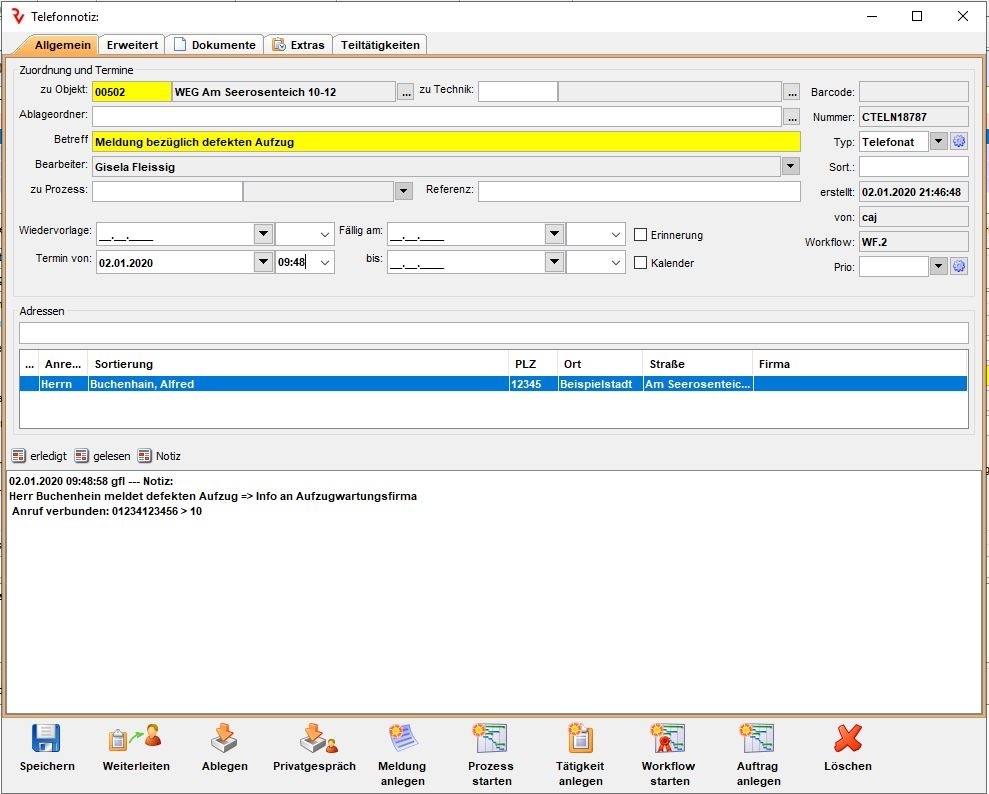Click the browse button beside Ablageordner
Image resolution: width=989 pixels, height=794 pixels.
click(x=791, y=117)
